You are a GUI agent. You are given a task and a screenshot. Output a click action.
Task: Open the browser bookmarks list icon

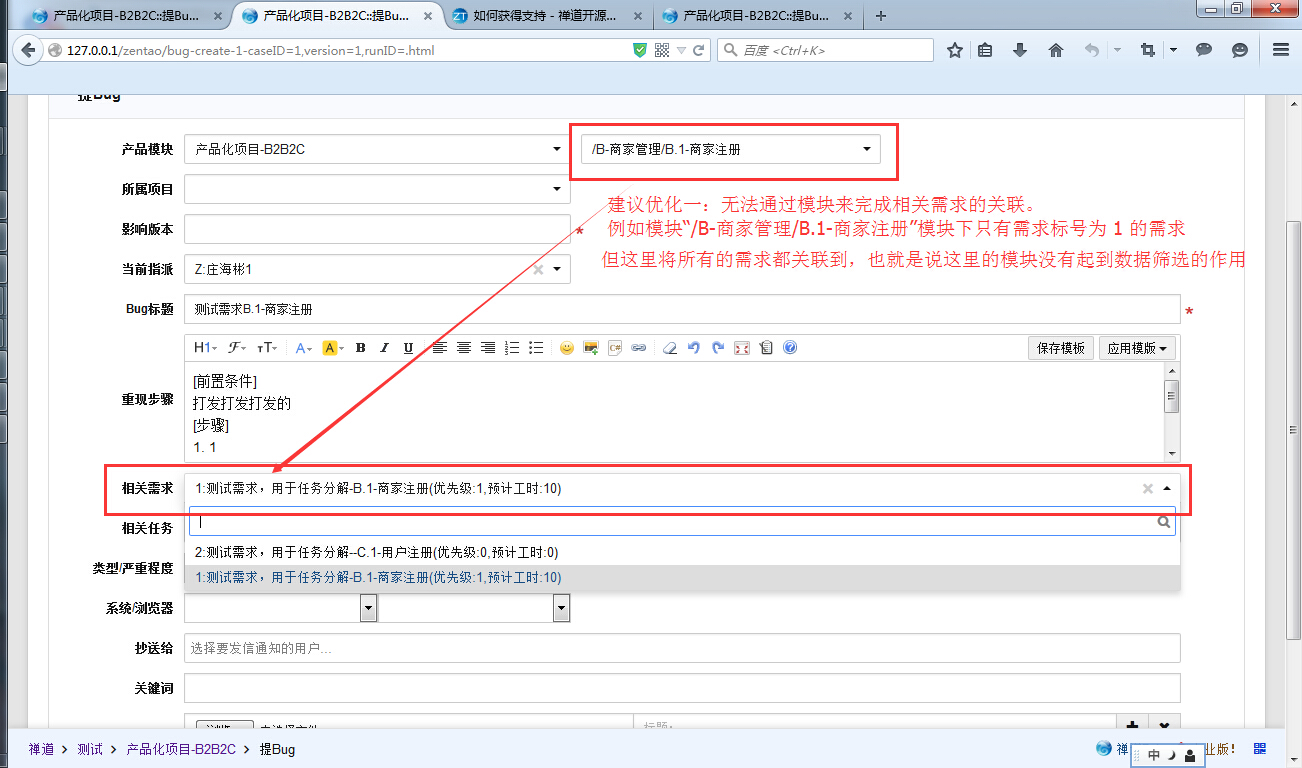click(x=985, y=50)
